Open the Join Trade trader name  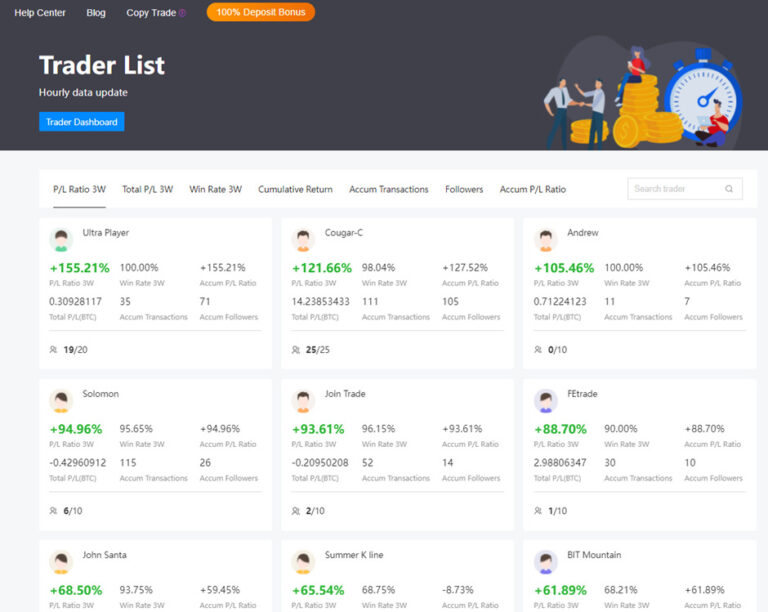coord(345,394)
